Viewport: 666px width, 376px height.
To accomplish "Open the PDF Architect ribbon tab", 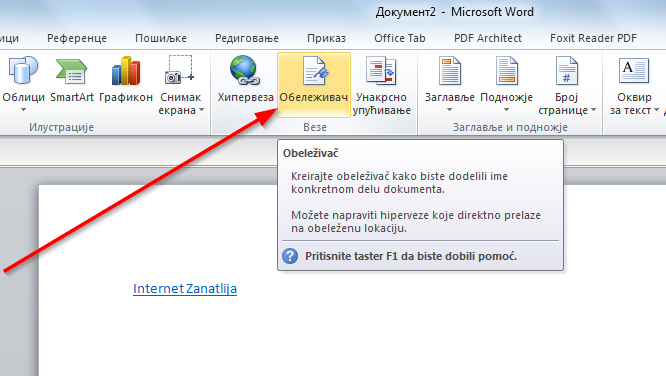I will pos(488,38).
